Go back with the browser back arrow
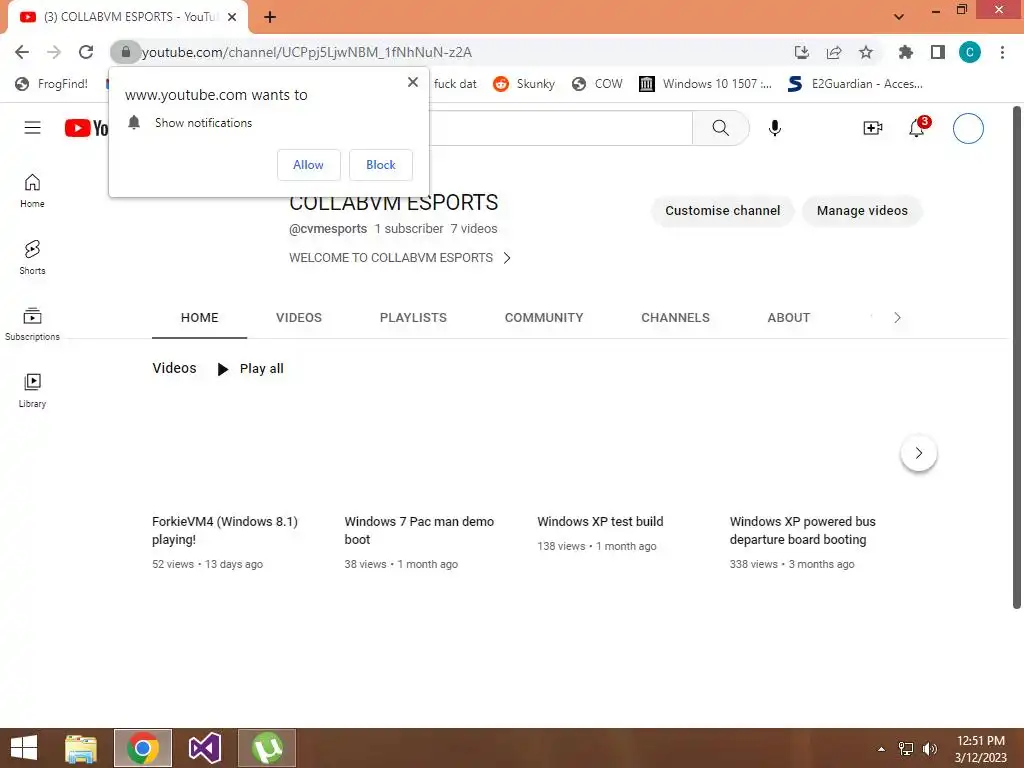 tap(22, 52)
